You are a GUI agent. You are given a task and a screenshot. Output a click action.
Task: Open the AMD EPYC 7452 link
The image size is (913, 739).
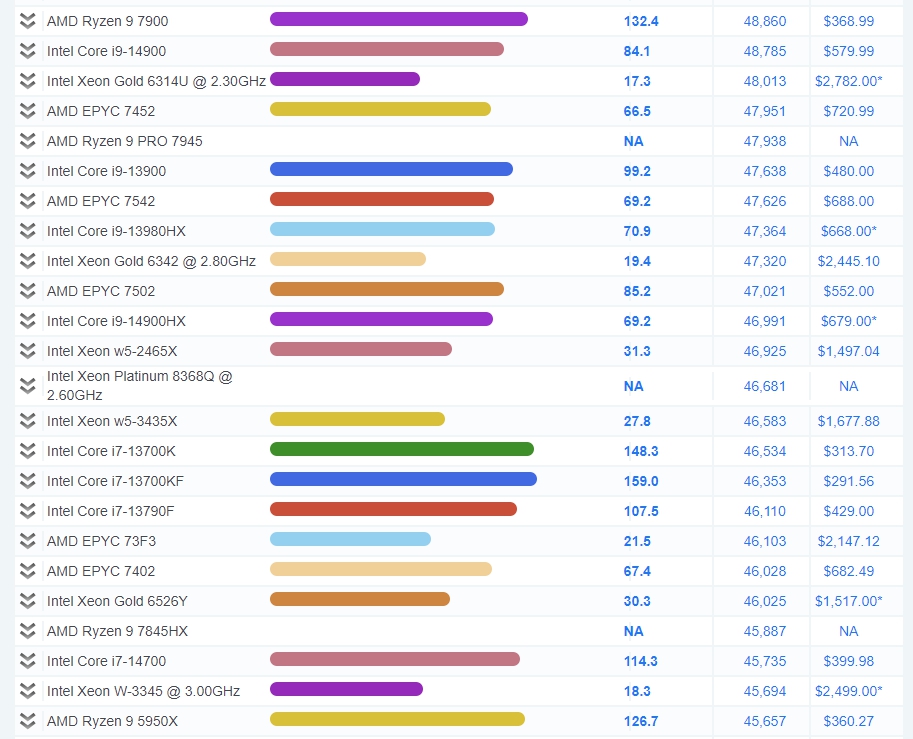pyautogui.click(x=101, y=111)
